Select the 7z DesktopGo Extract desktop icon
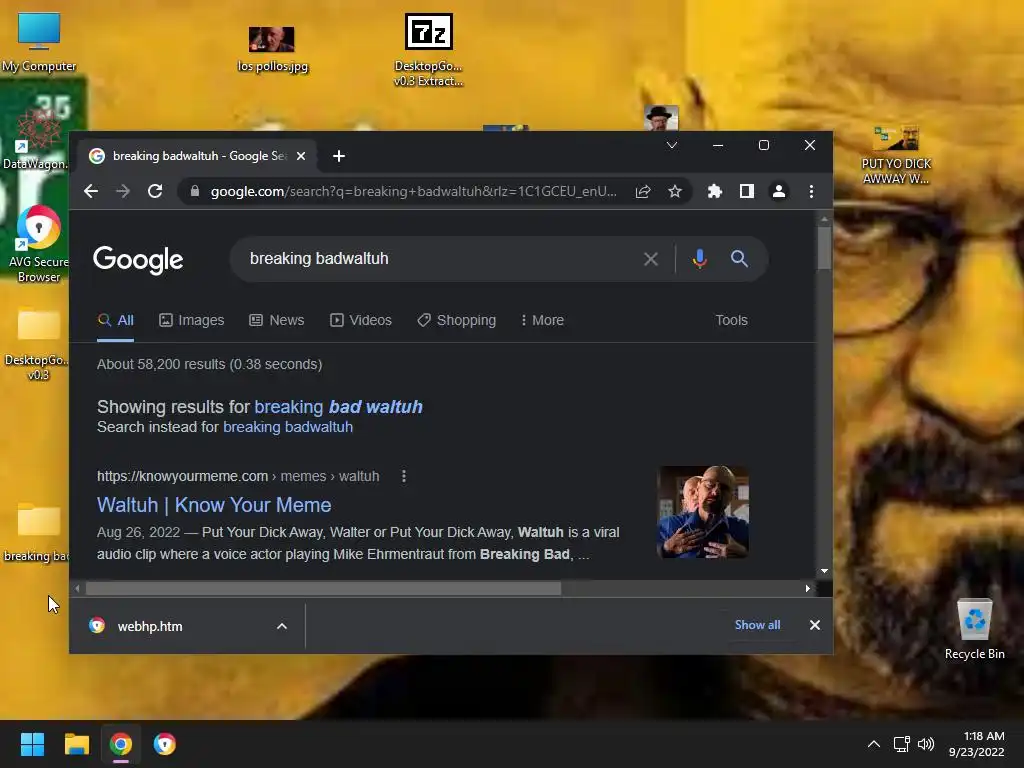 (428, 50)
